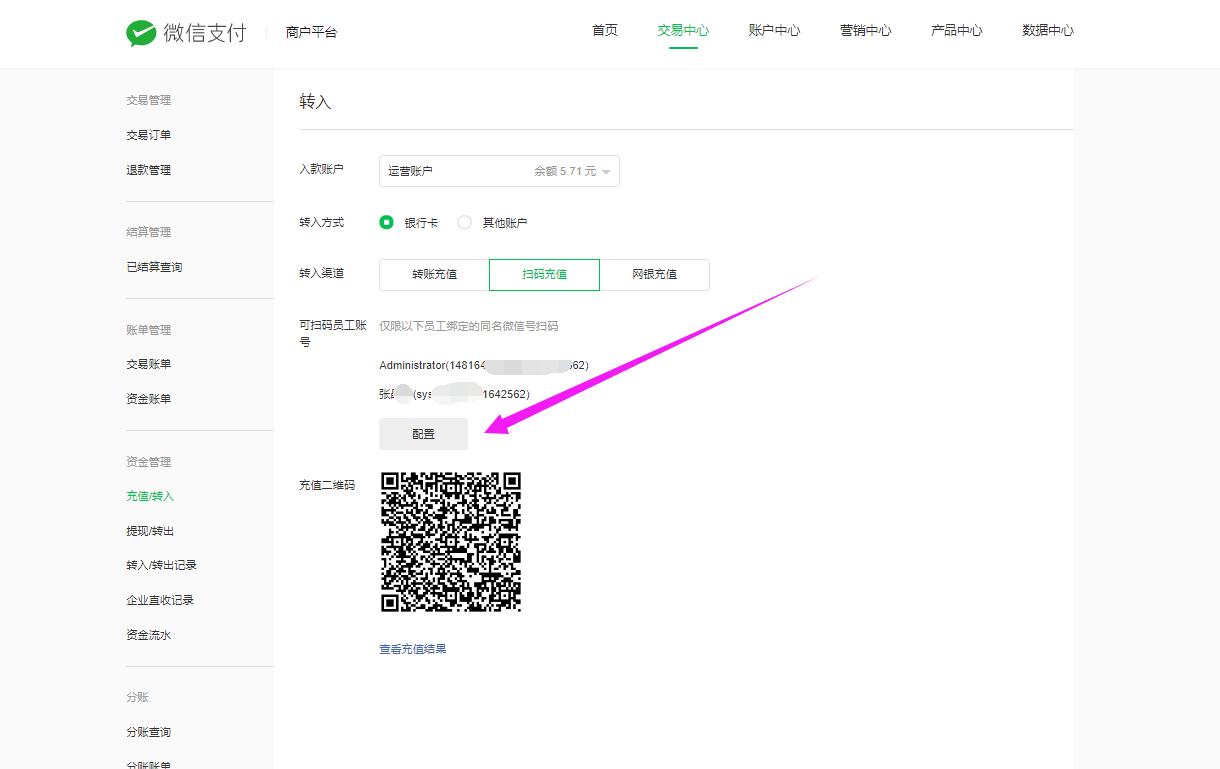The image size is (1220, 769).
Task: Open the 查看充值结果 link
Action: pyautogui.click(x=412, y=648)
